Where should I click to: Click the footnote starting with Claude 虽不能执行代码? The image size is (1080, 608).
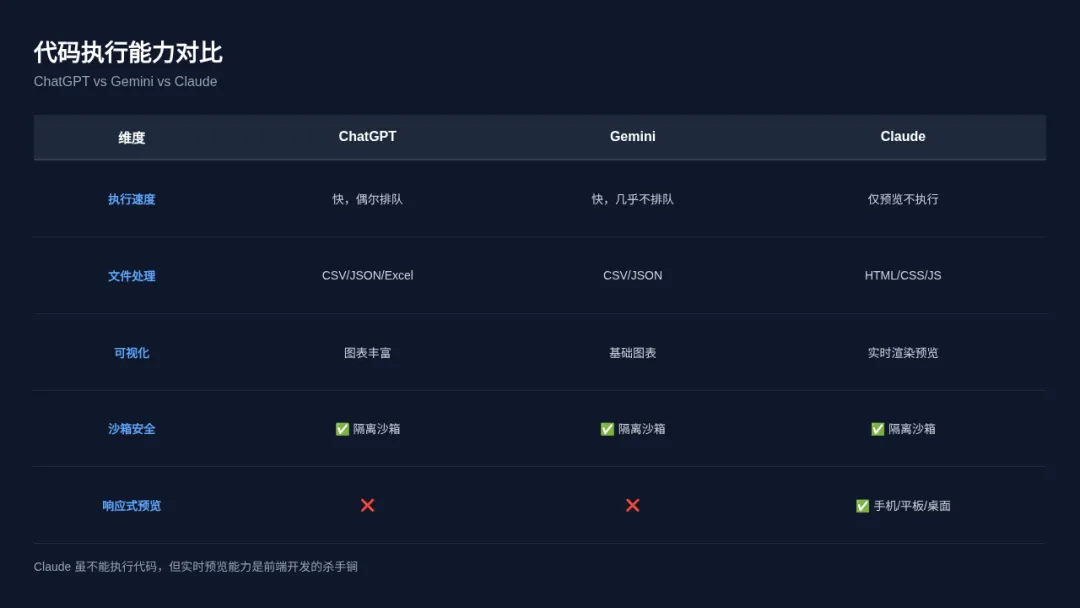[196, 567]
